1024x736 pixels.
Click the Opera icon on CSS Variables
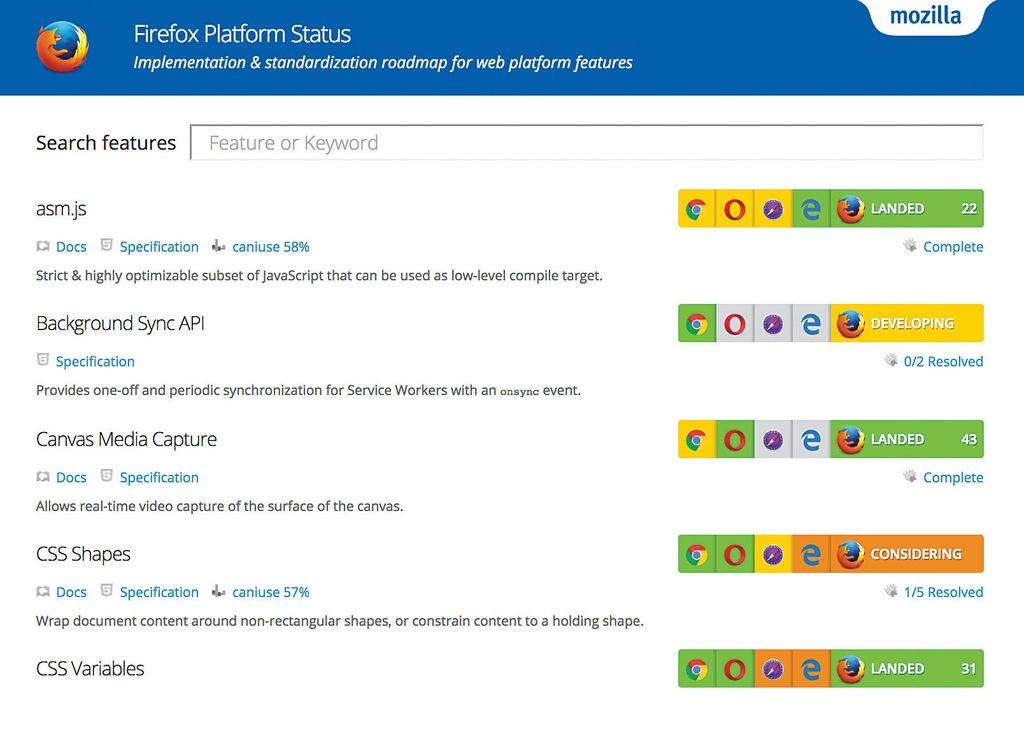735,668
